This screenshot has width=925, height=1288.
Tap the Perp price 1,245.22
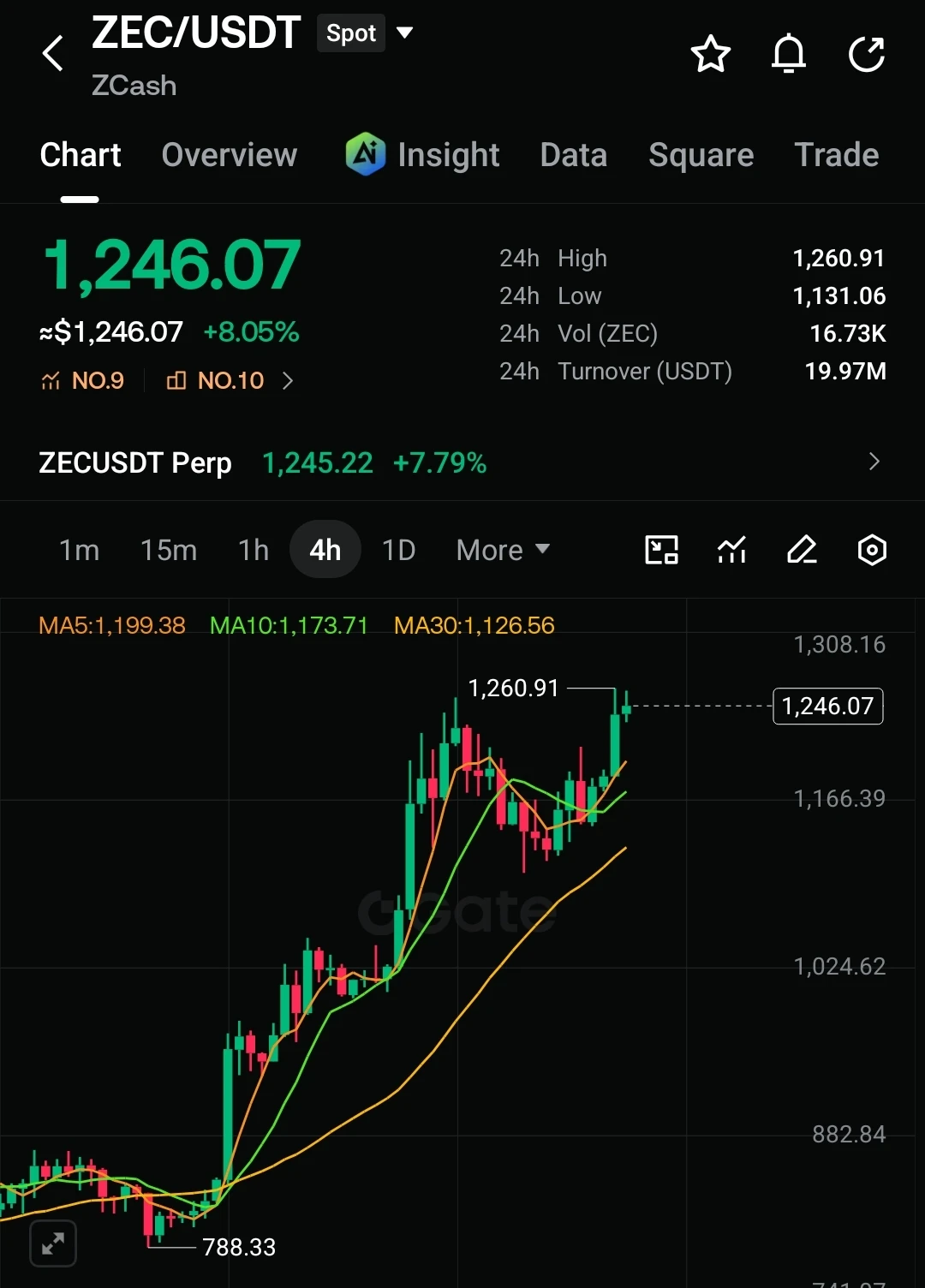[318, 463]
